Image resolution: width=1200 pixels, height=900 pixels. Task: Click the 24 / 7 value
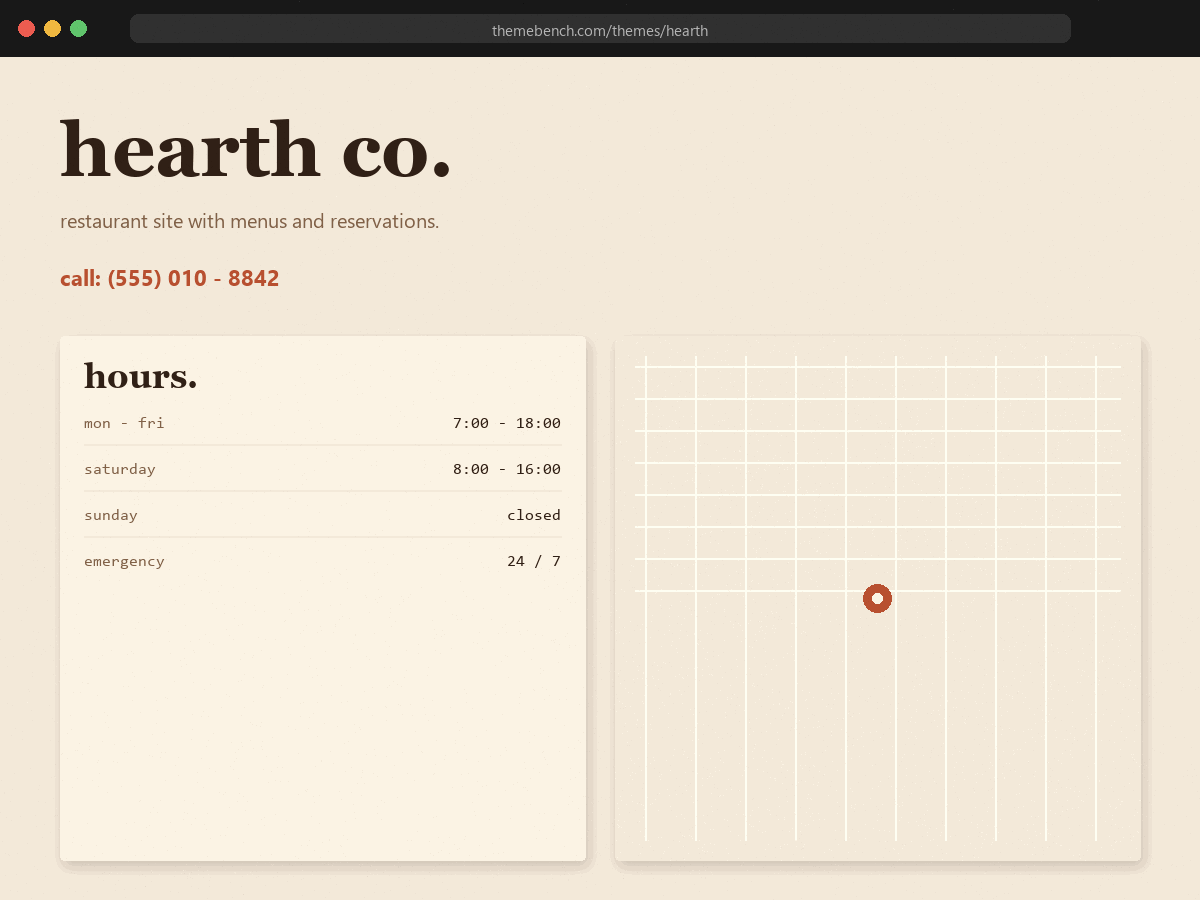[534, 561]
